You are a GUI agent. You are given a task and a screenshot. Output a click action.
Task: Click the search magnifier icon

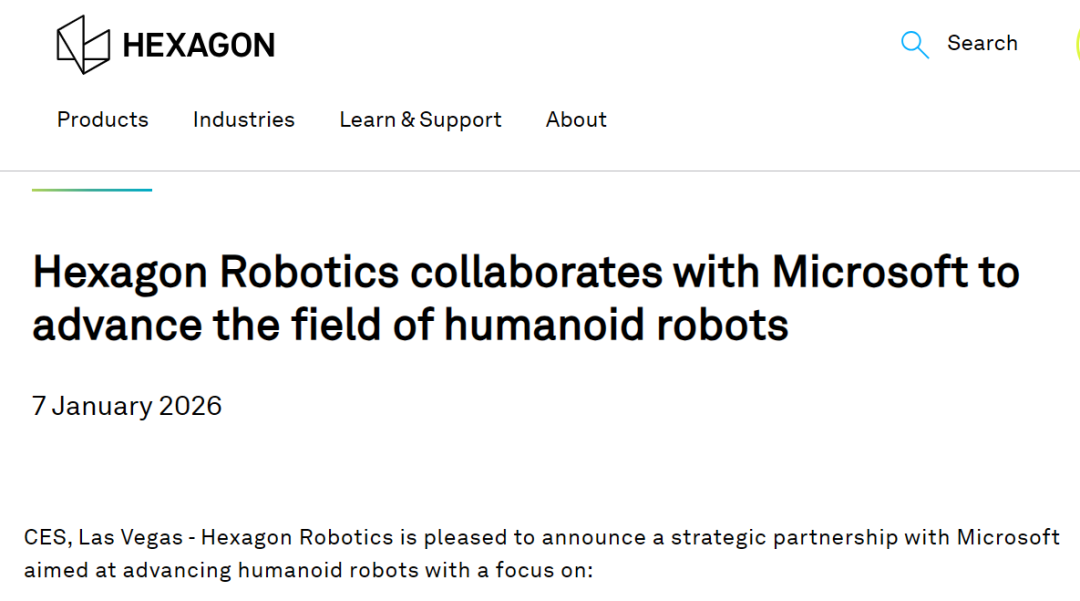(x=914, y=45)
